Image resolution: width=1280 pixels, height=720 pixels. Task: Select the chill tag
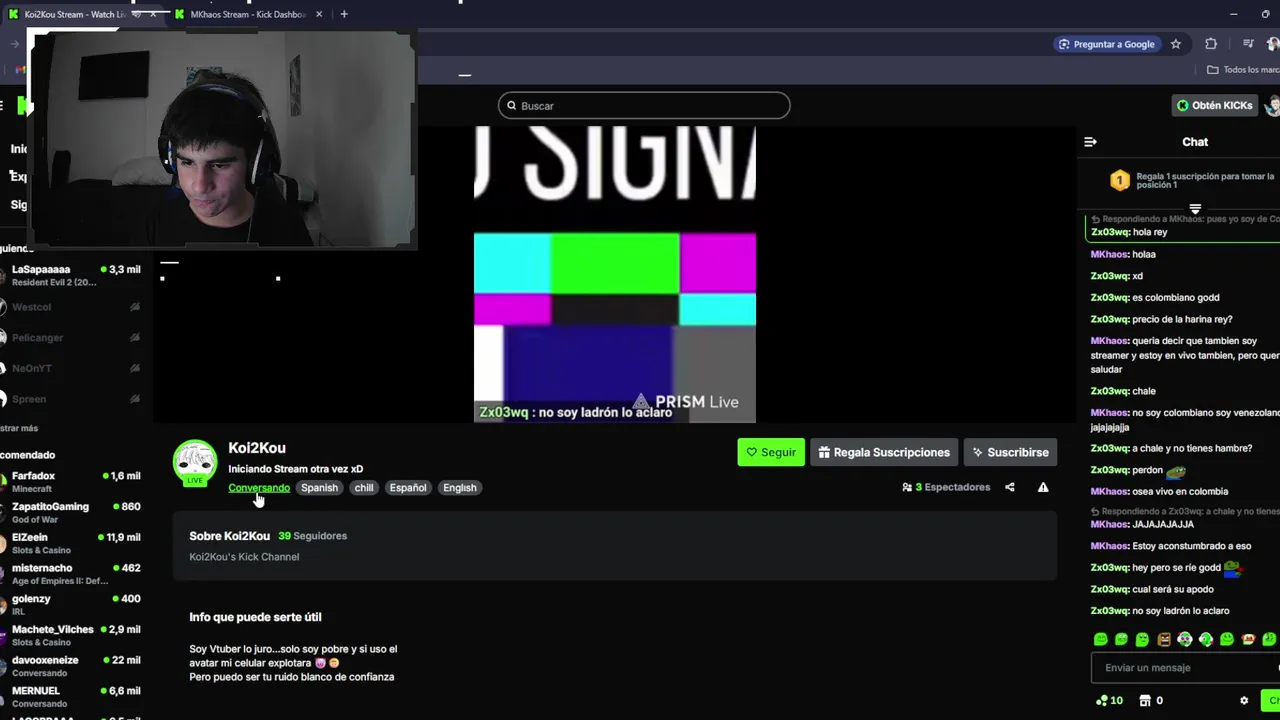pos(364,487)
